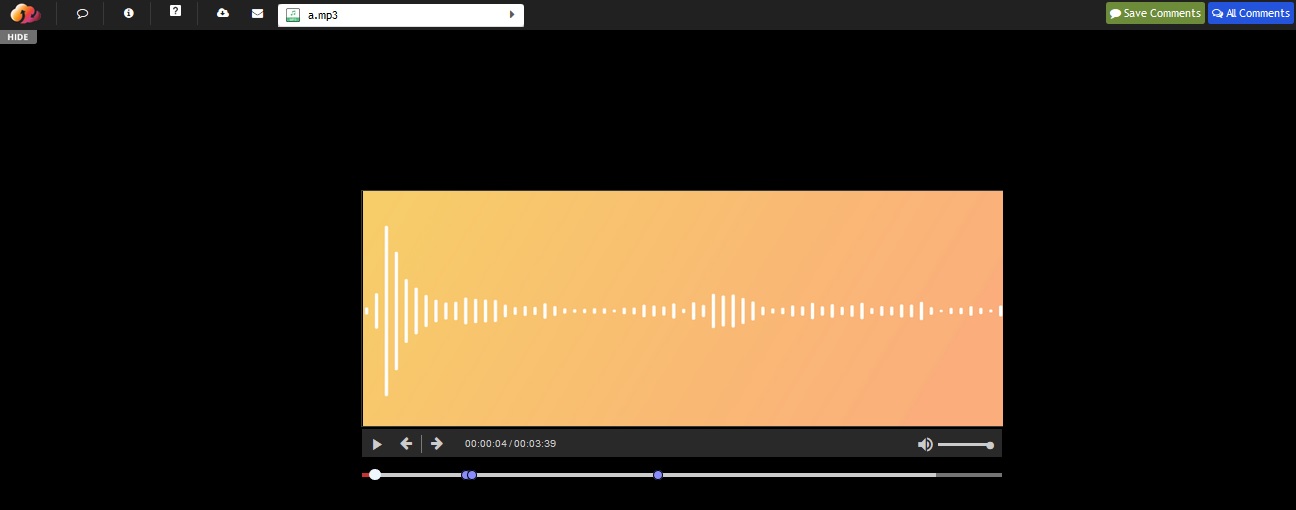Expand the a.mp3 file selector arrow
The image size is (1296, 510).
tap(512, 15)
